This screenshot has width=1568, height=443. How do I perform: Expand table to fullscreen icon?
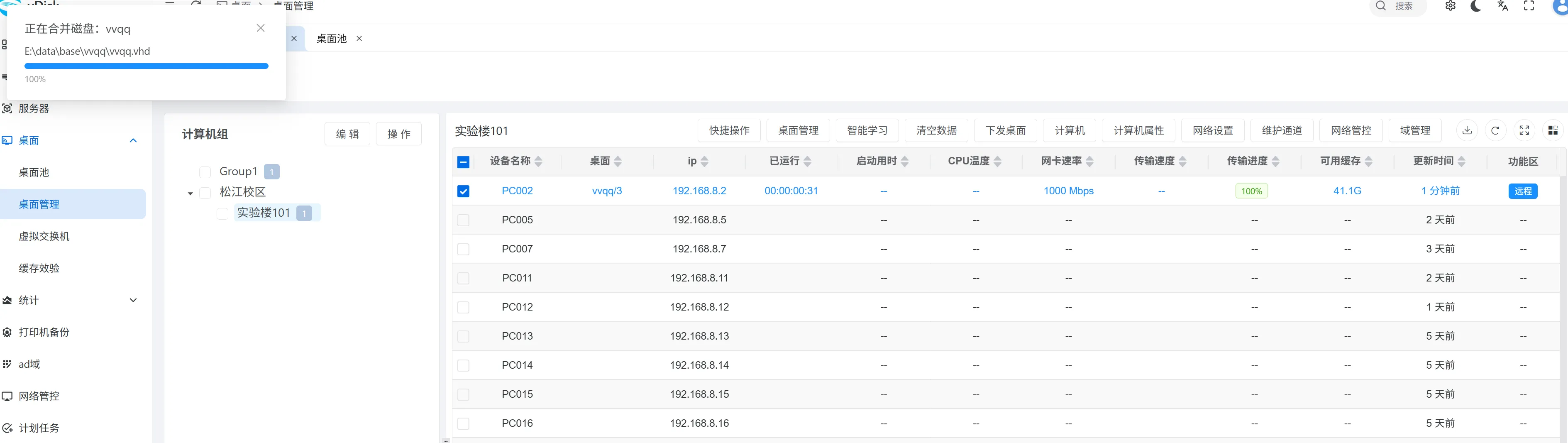1524,130
